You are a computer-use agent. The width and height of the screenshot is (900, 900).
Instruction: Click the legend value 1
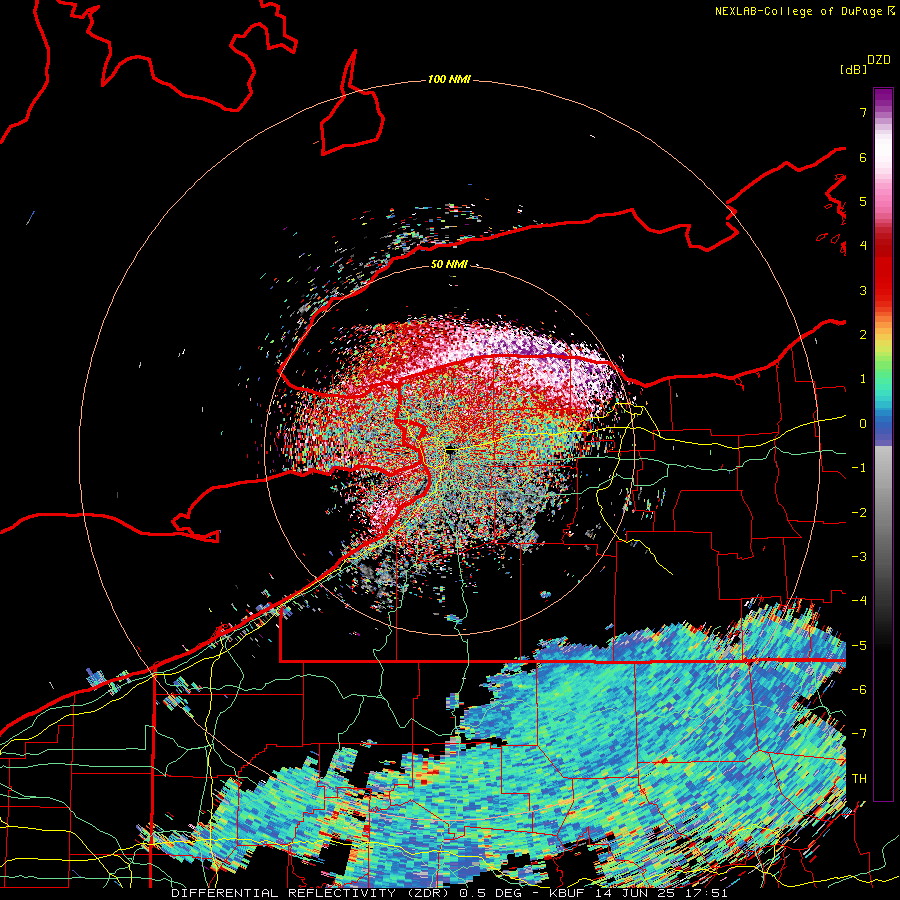click(863, 379)
